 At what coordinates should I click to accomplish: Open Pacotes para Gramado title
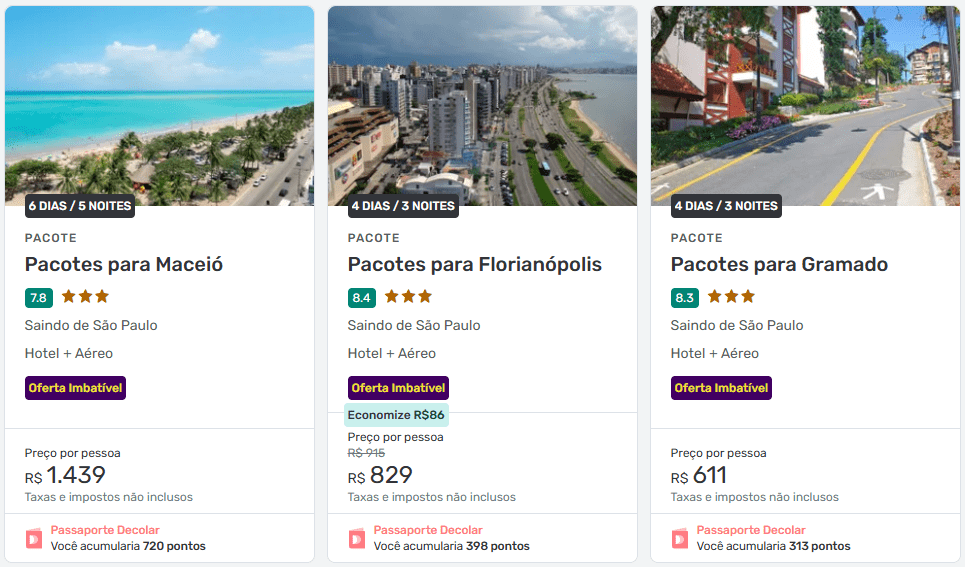[x=779, y=265]
